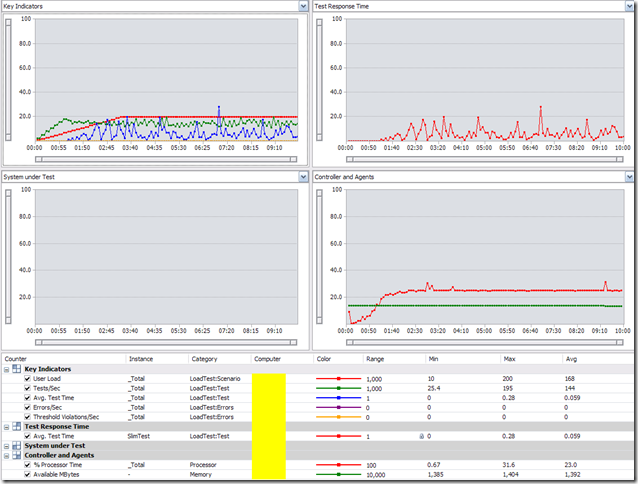Click the LoadTest:Scenario category cell
The height and width of the screenshot is (484, 638).
tap(215, 379)
